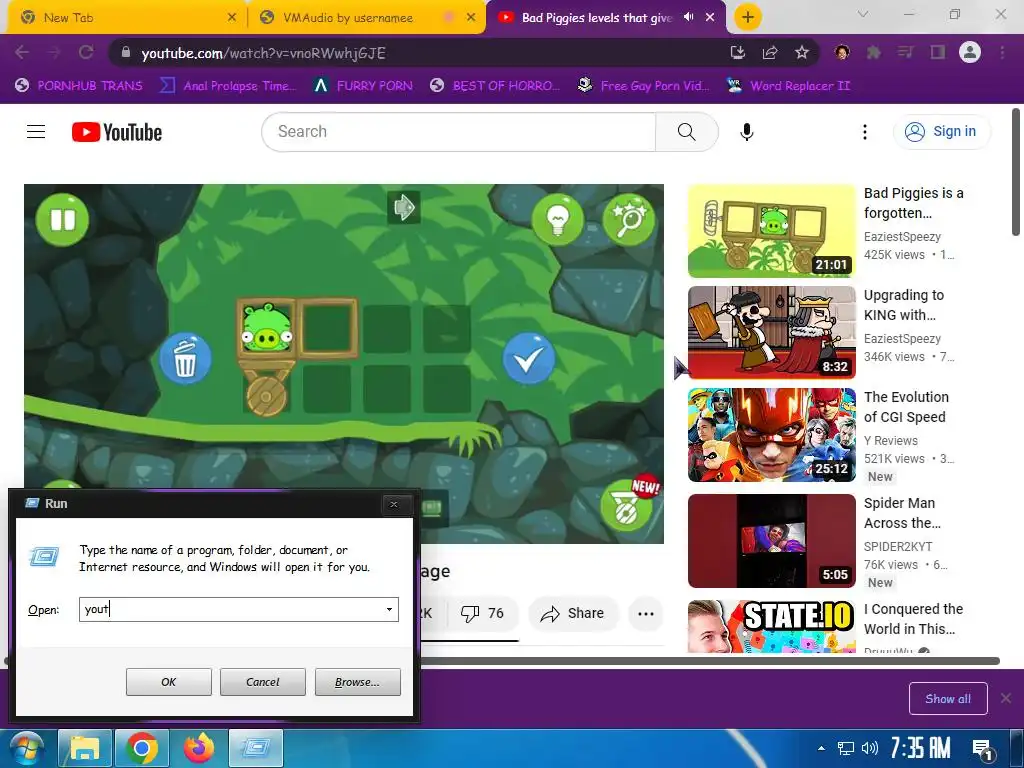
Task: Reload the page in Chrome
Action: (86, 52)
